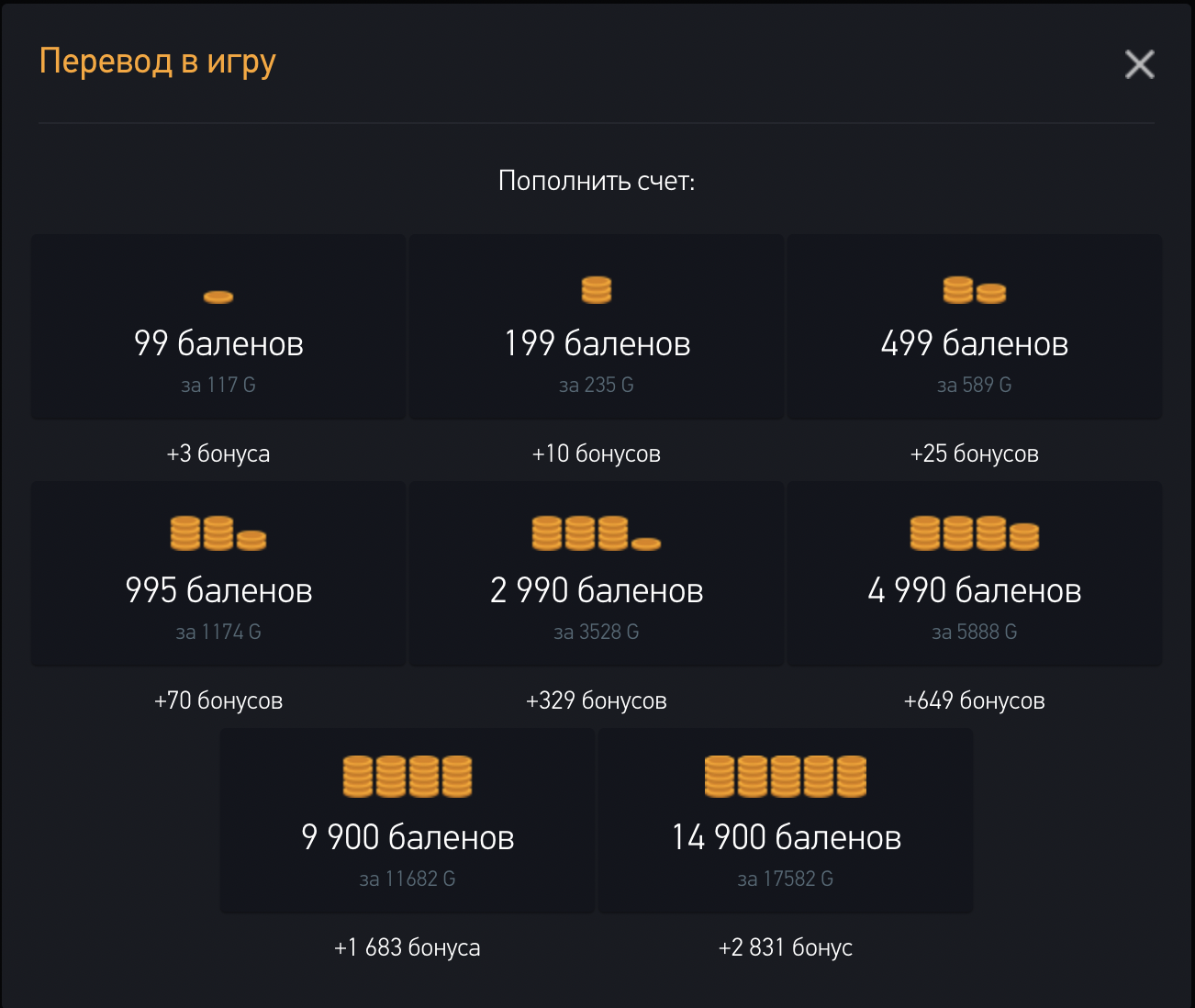Choose the 4 990 баленов package
Viewport: 1195px width, 1008px height.
[974, 590]
